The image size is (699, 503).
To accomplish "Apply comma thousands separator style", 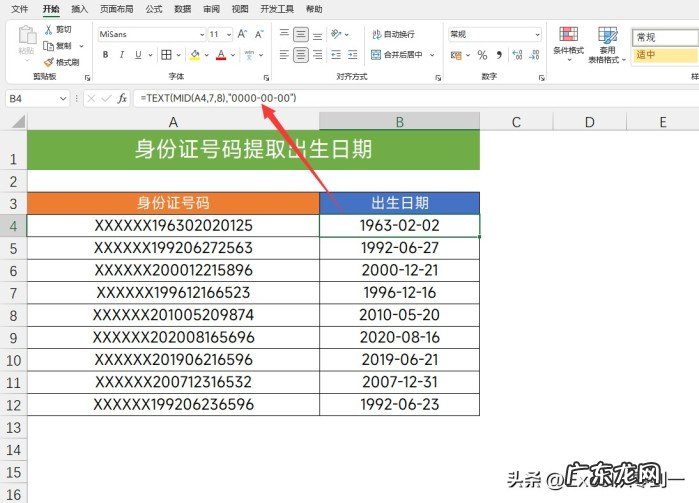I will click(499, 55).
